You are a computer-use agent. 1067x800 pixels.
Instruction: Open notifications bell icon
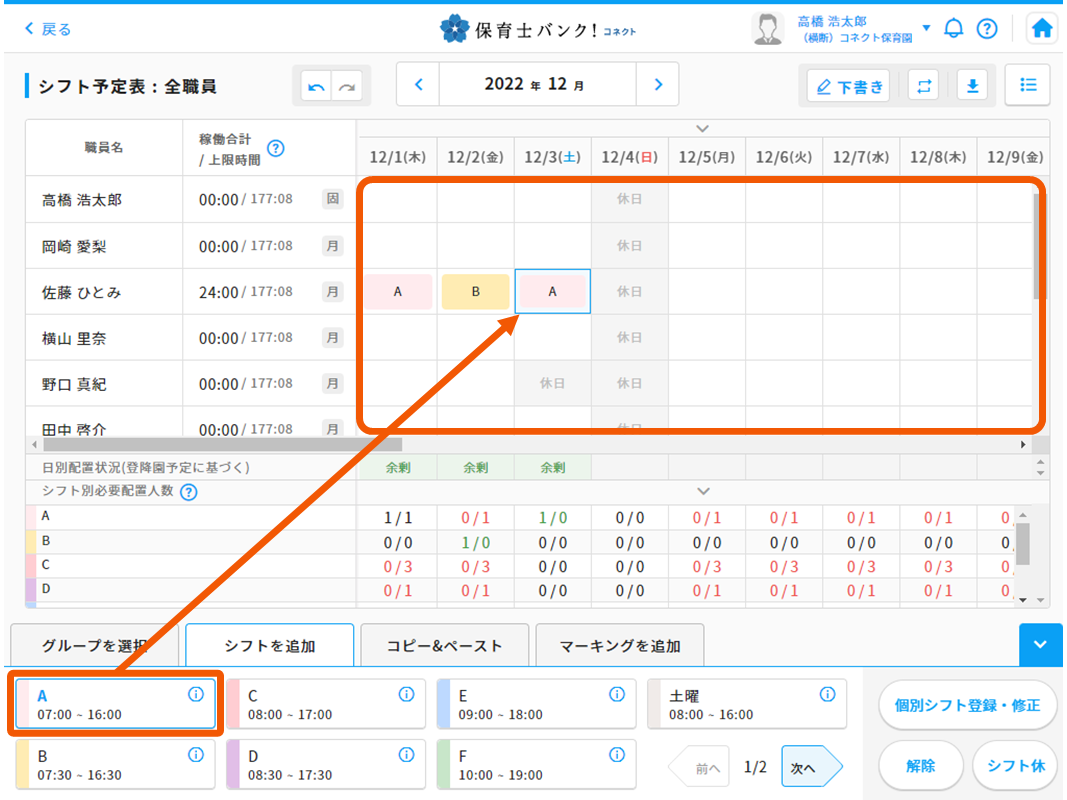(954, 29)
